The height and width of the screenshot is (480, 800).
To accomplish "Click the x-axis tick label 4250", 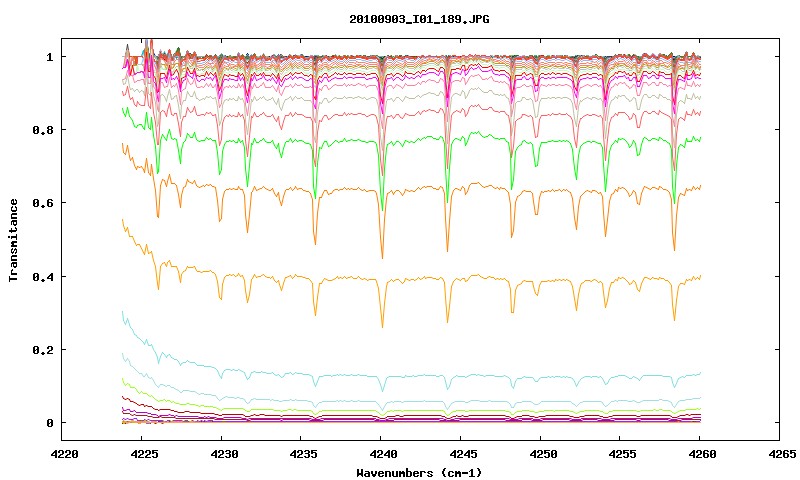I will click(543, 454).
